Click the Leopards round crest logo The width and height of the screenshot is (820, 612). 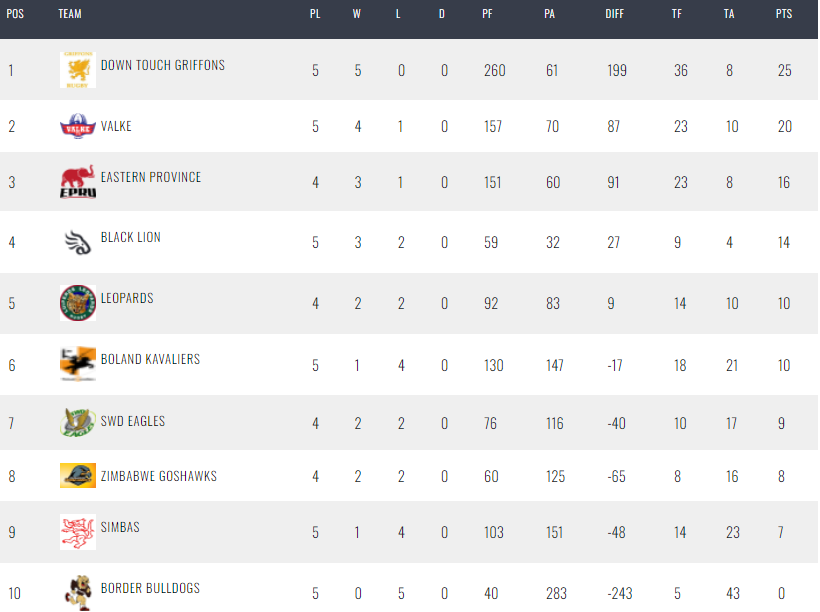(78, 303)
